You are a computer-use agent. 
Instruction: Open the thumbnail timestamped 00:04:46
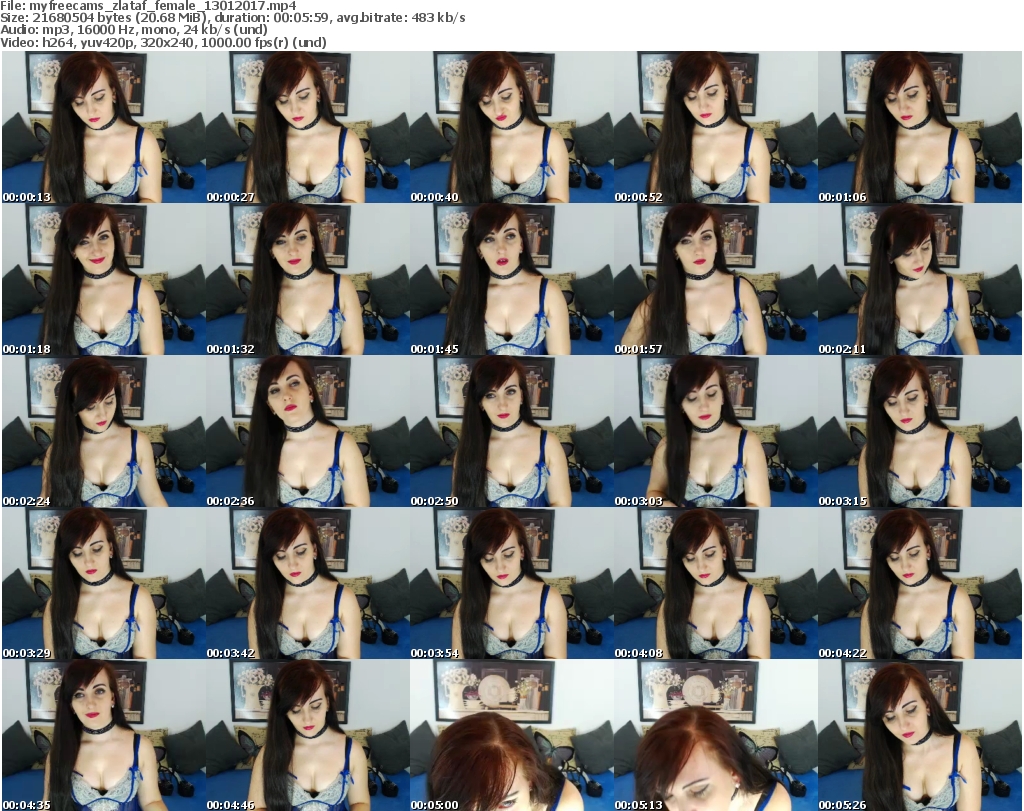coord(308,735)
